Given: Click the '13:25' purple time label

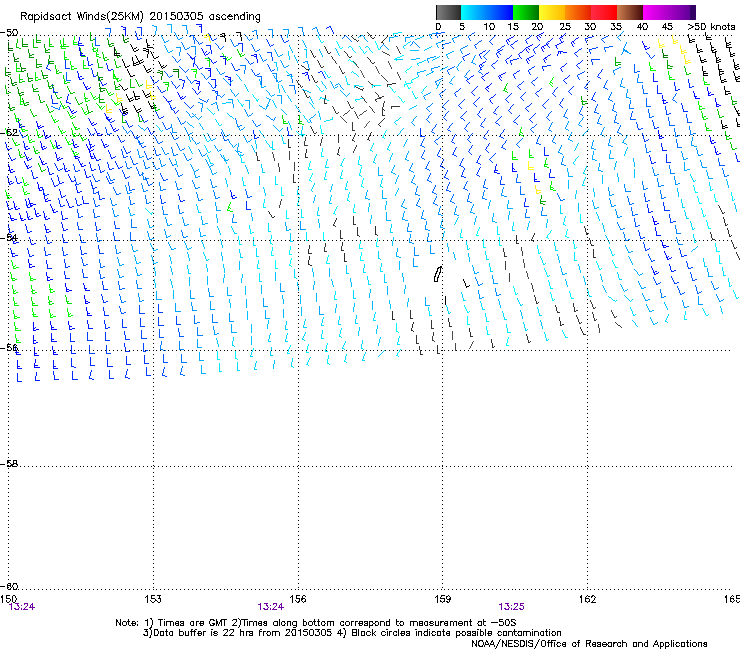Looking at the screenshot, I should click(x=511, y=607).
